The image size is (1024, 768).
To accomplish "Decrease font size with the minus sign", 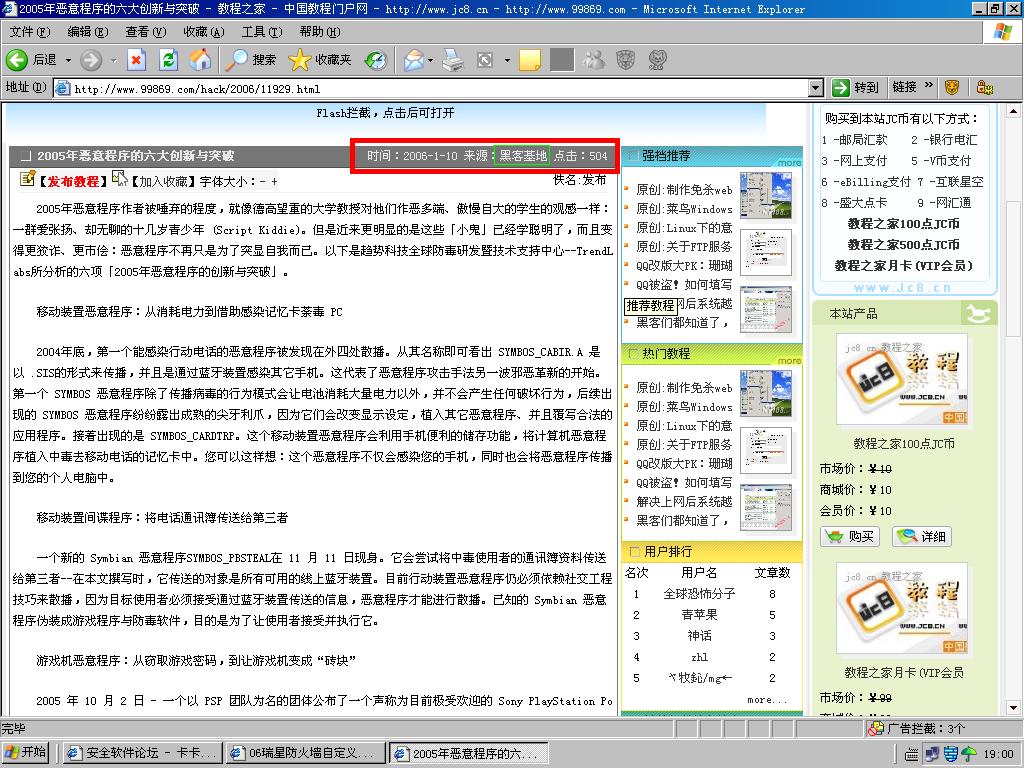I will [x=263, y=182].
